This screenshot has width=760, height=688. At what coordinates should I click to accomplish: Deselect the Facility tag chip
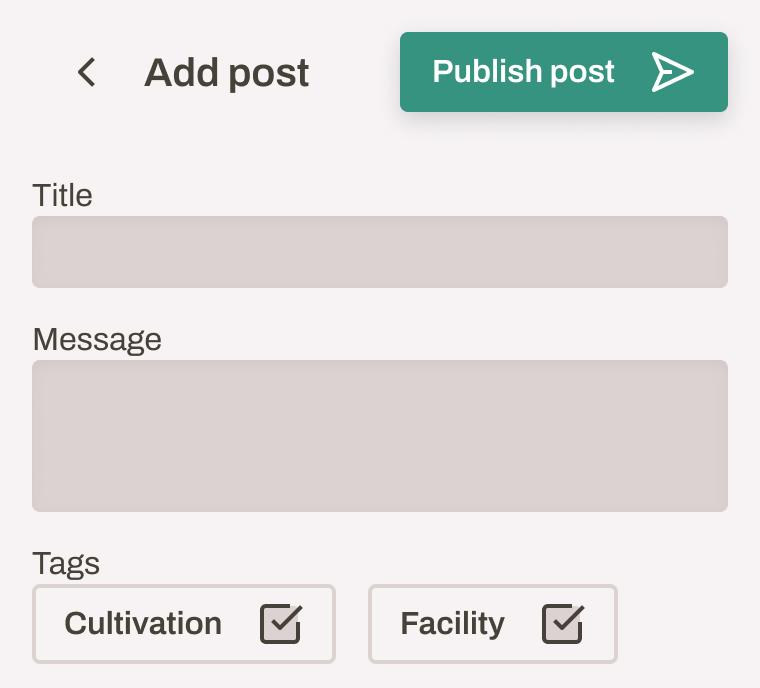click(x=492, y=624)
